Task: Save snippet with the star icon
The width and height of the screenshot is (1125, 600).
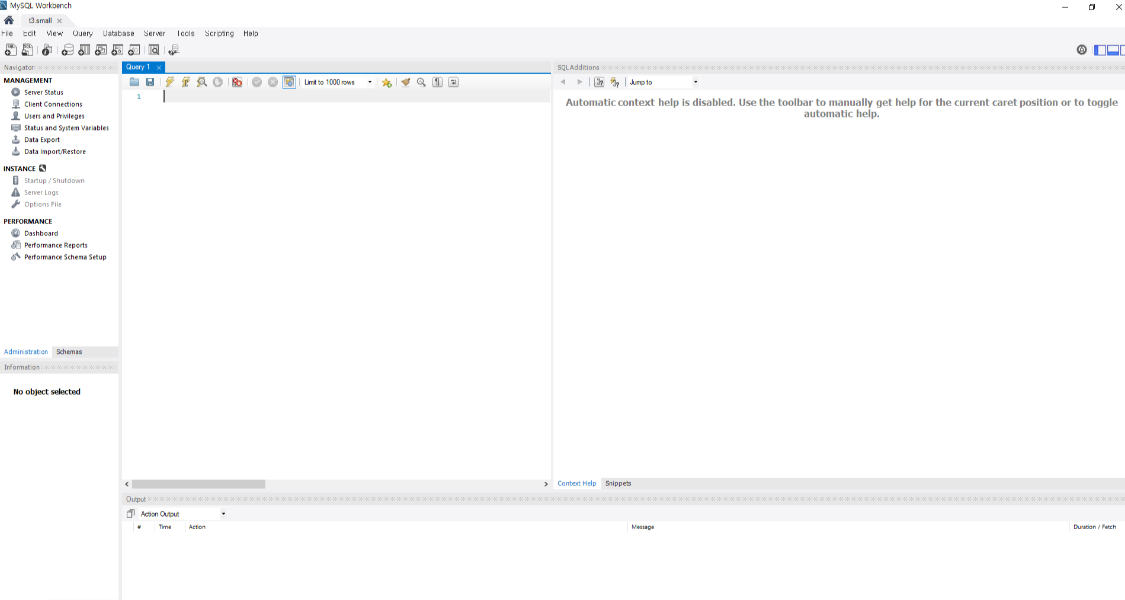Action: click(386, 82)
